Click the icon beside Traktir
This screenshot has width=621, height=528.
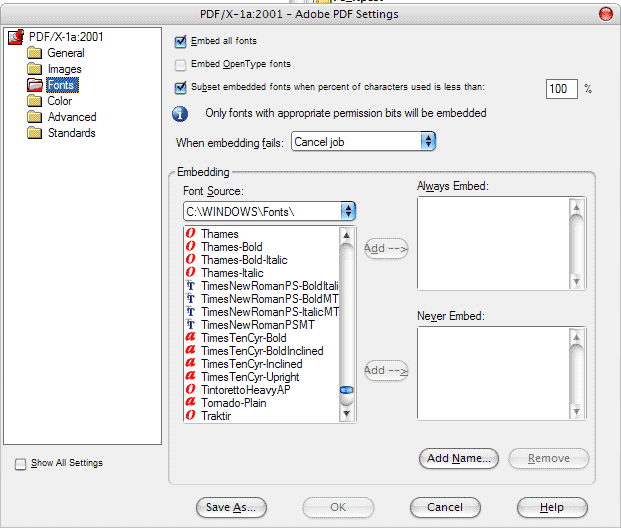[190, 415]
